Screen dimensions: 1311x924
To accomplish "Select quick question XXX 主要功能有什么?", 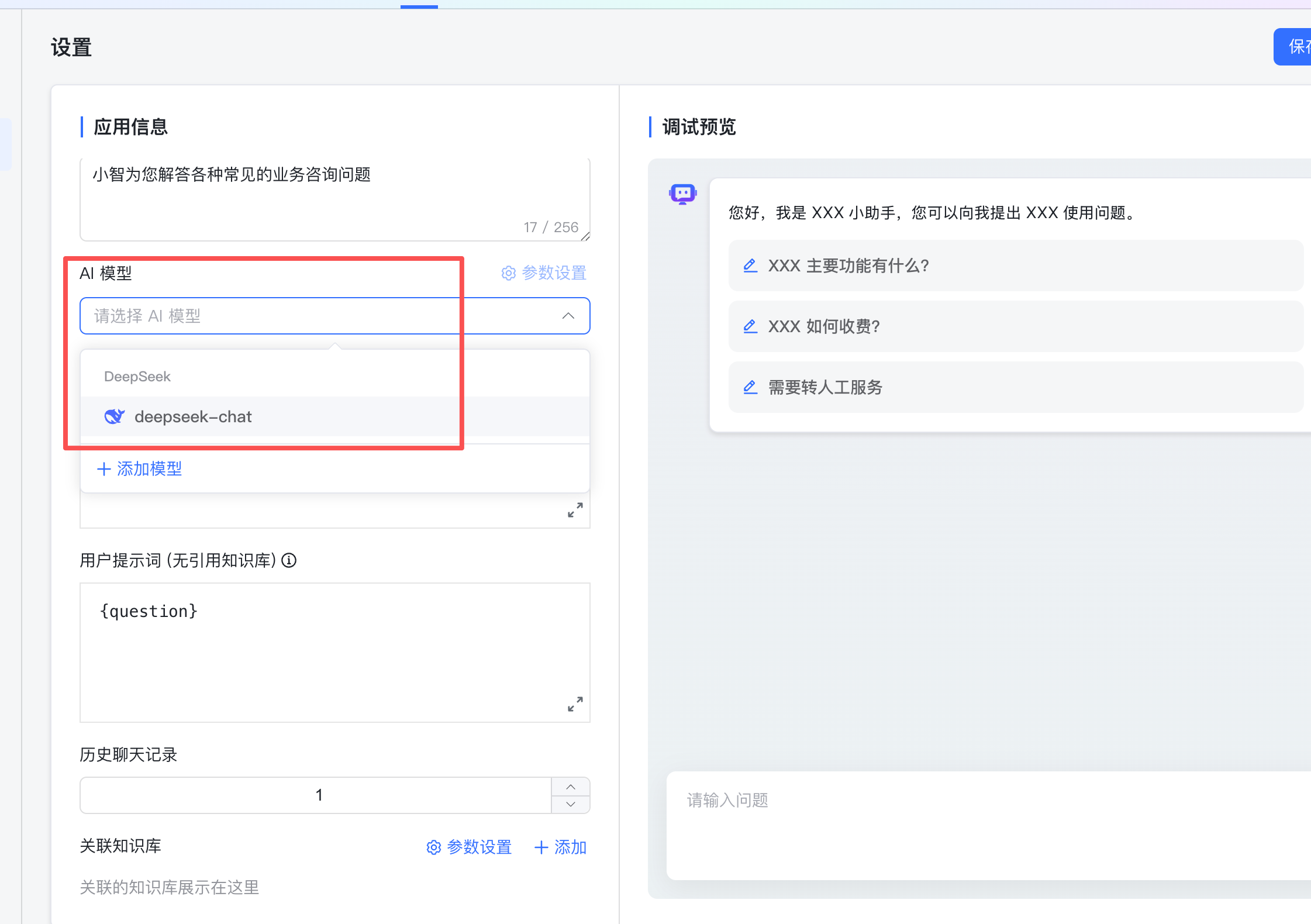I will tap(1016, 266).
